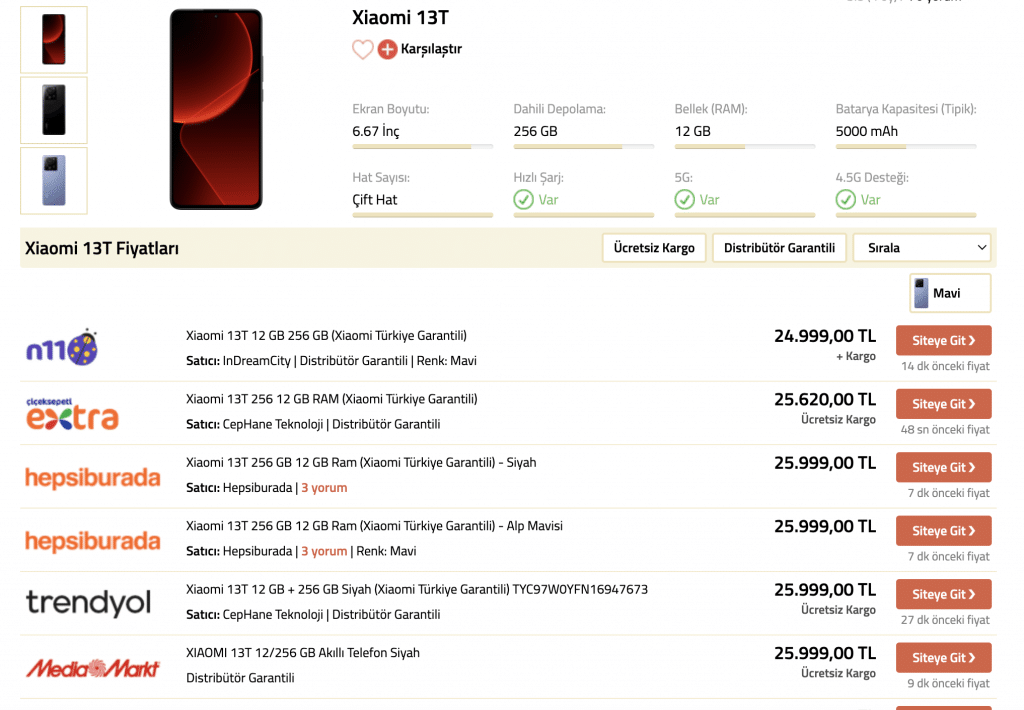Select the Mavi color filter
Screen dimensions: 1024x710
tap(950, 293)
